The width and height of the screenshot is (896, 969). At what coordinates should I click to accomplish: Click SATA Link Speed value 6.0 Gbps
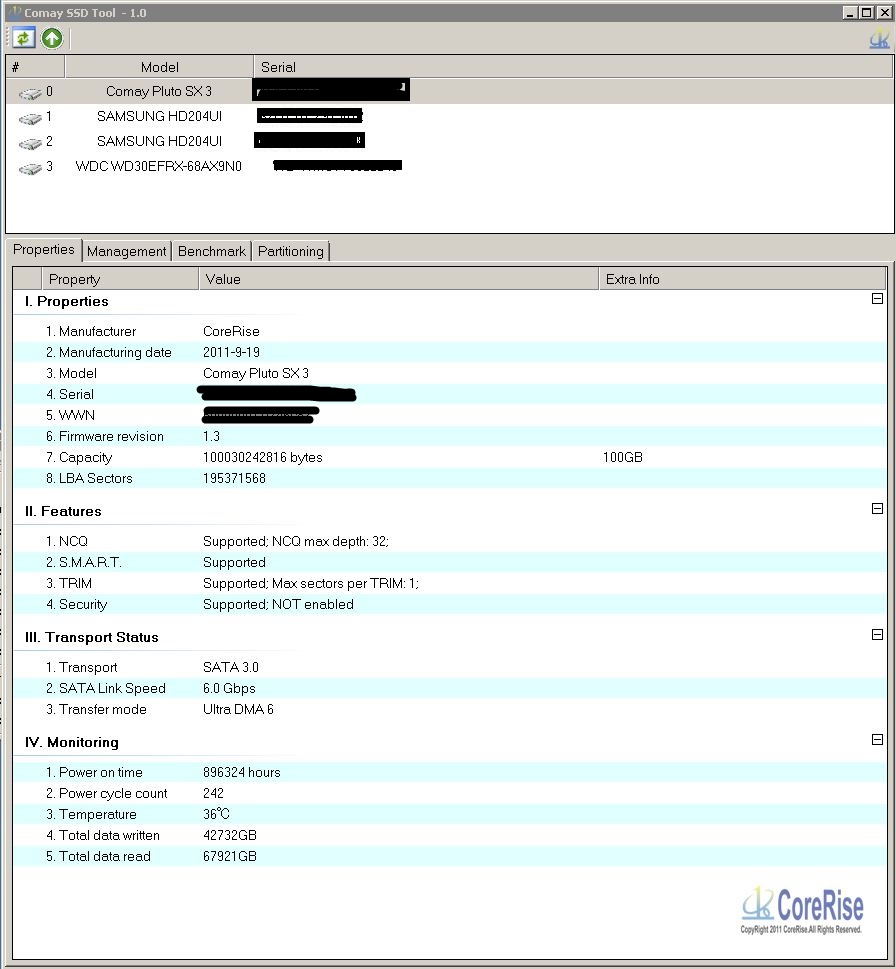coord(229,688)
